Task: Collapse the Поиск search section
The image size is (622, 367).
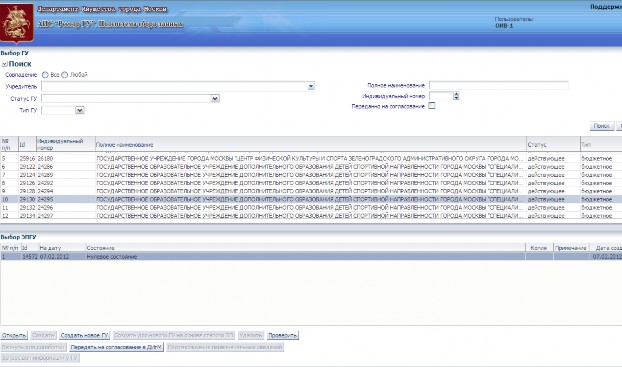Action: [4, 64]
